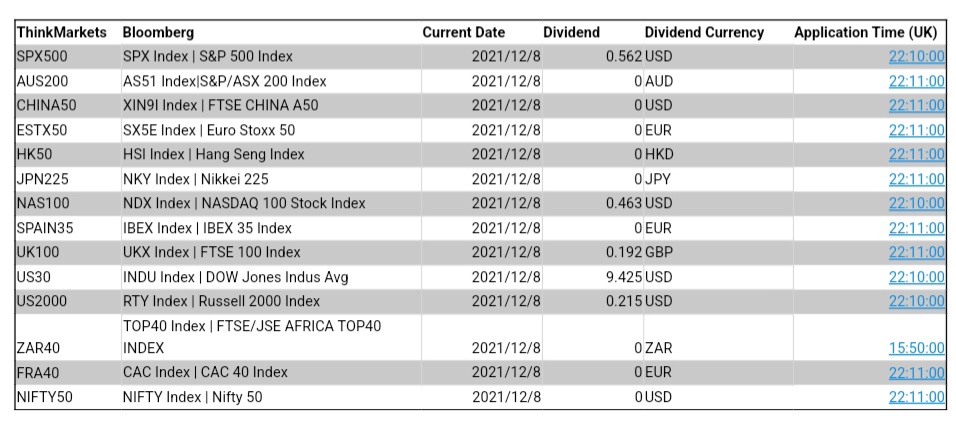Select the HK50 row time link

coord(916,155)
